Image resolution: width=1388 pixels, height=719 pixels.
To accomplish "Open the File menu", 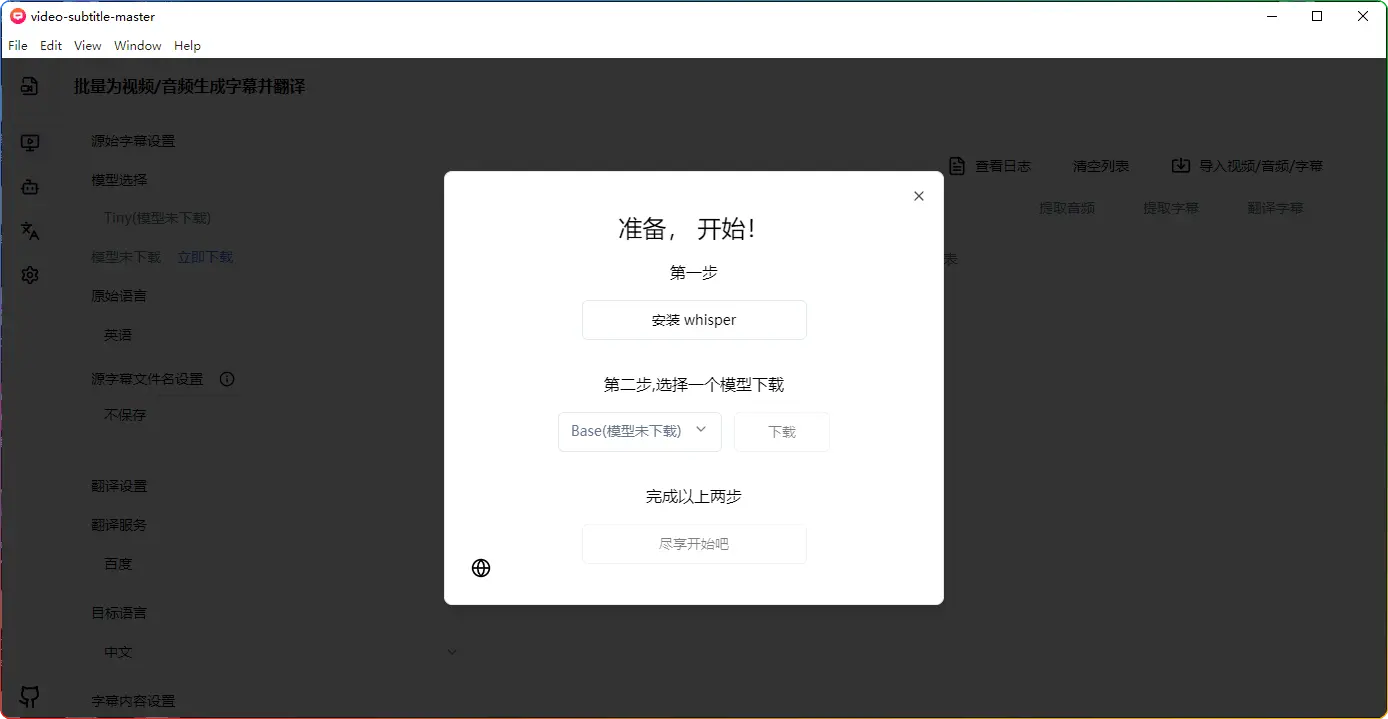I will pyautogui.click(x=18, y=46).
